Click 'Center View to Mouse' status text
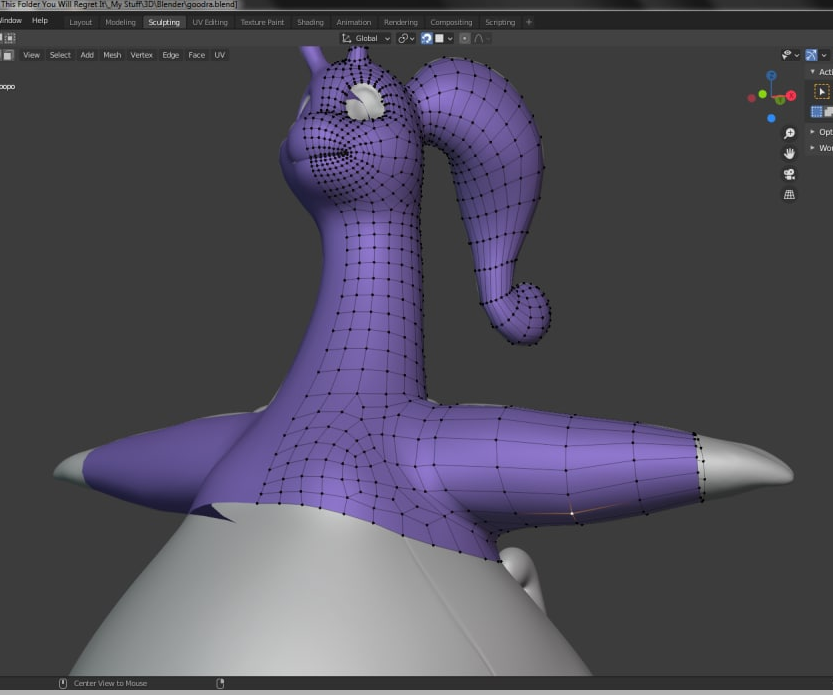The height and width of the screenshot is (695, 833). coord(110,683)
